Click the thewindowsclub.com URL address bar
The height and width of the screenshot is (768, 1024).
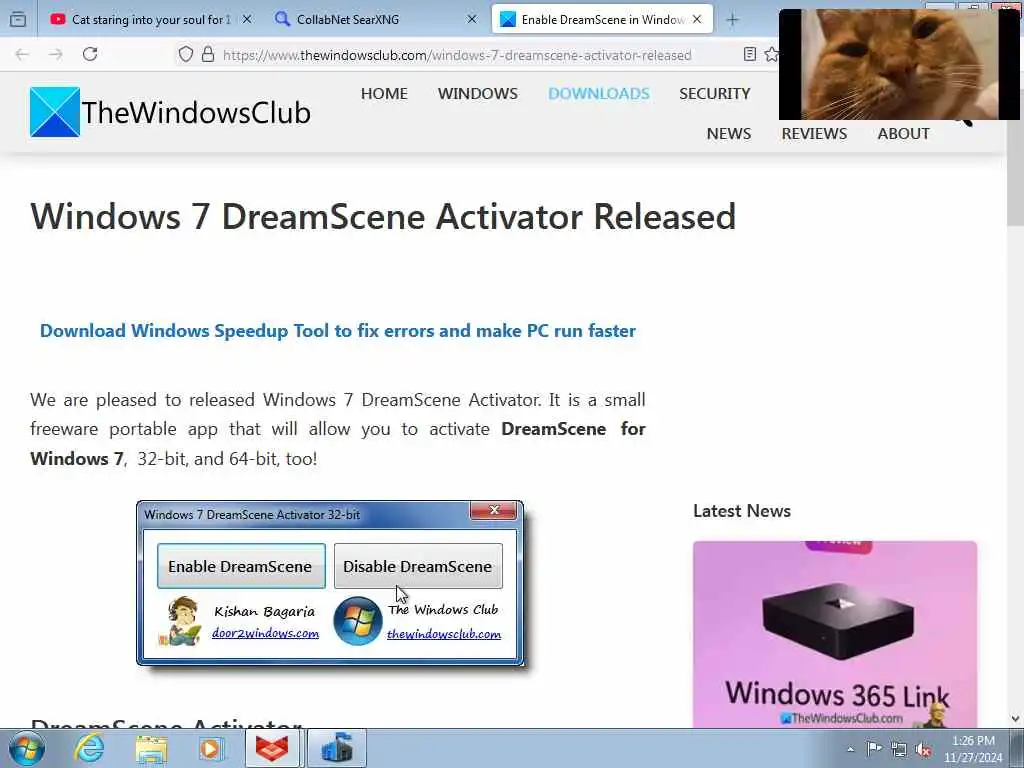tap(457, 55)
